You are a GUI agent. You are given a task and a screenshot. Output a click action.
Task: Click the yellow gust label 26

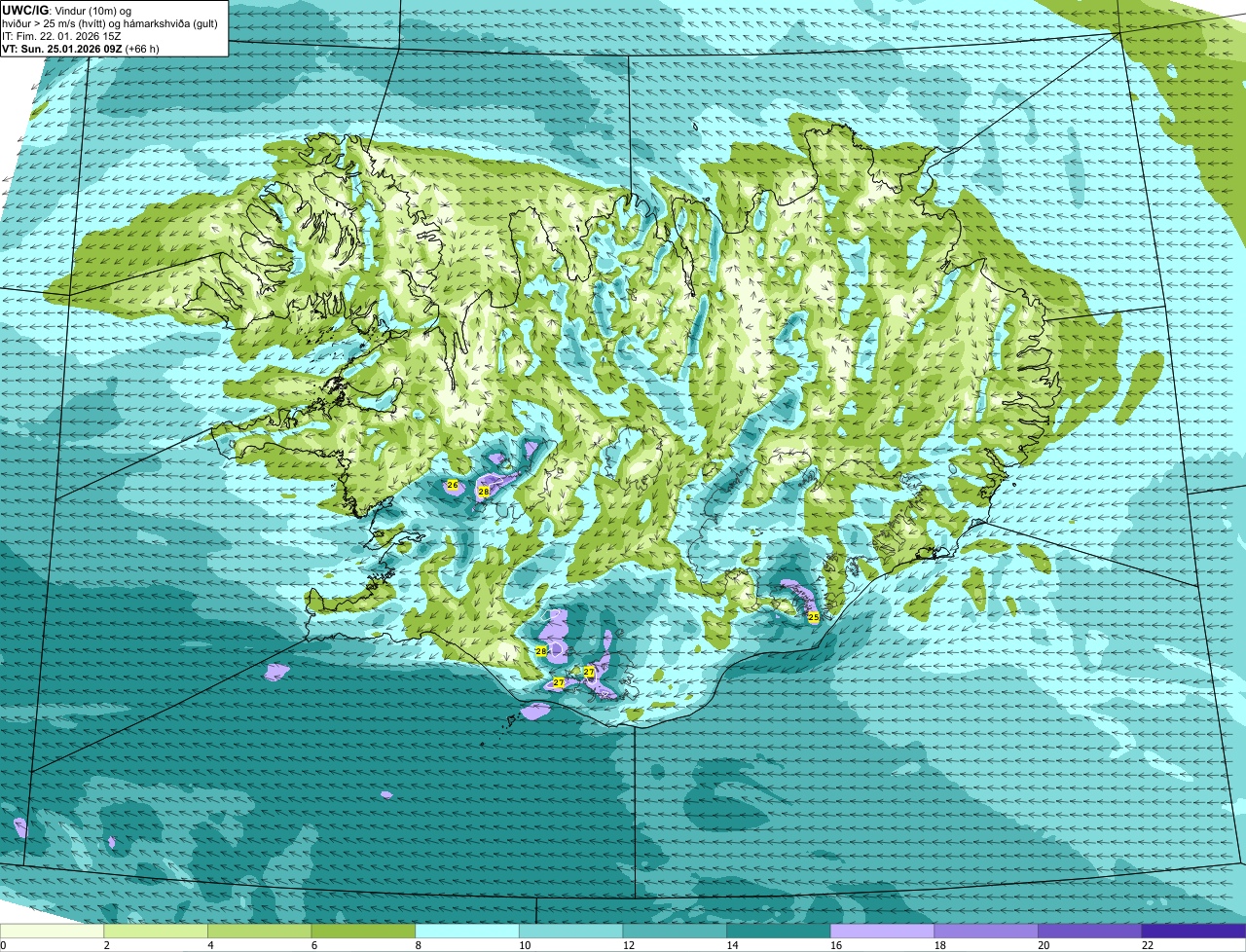pyautogui.click(x=452, y=485)
